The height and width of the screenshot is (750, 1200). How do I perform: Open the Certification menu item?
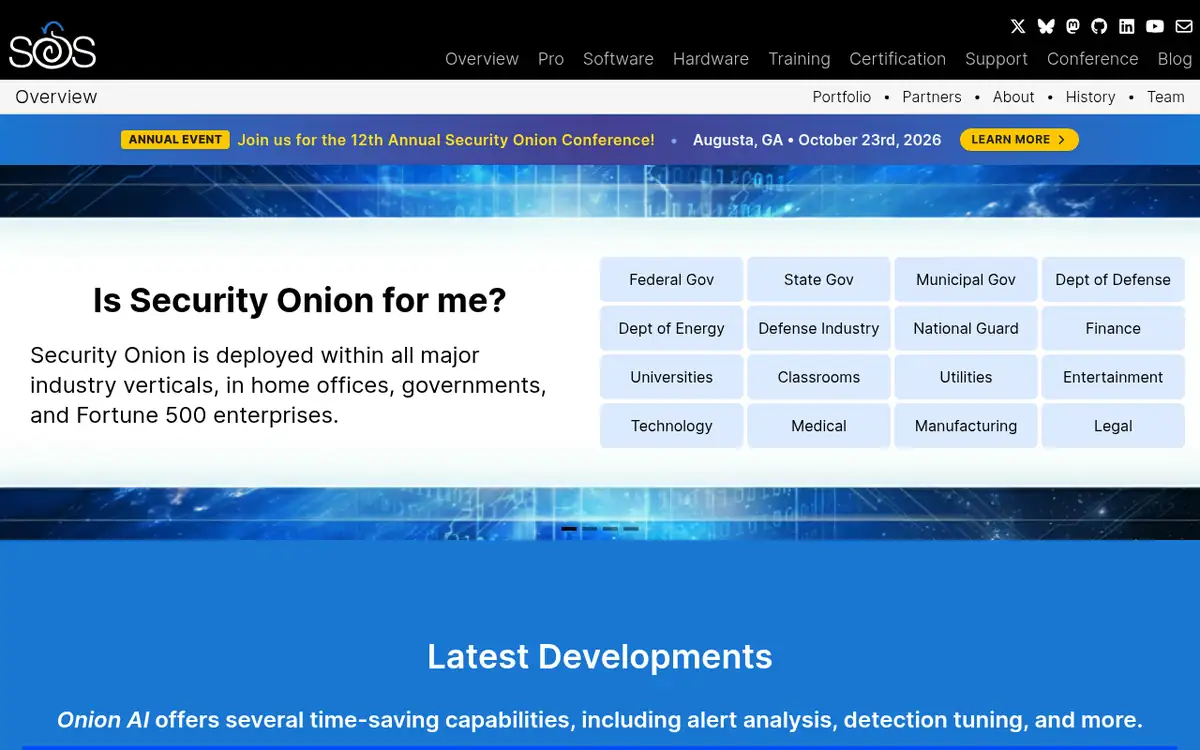point(898,59)
